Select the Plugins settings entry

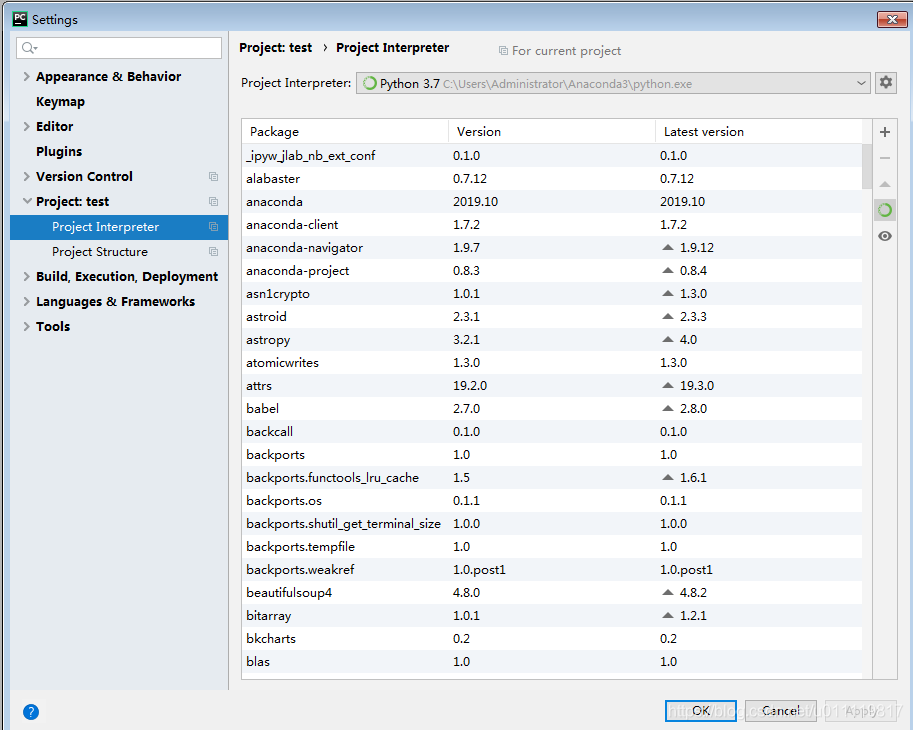(59, 151)
